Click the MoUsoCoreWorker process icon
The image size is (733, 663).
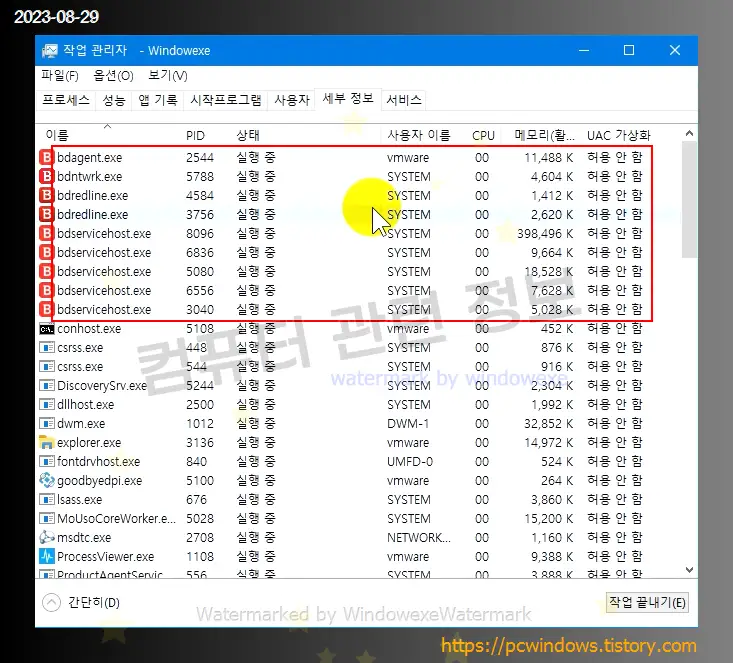click(46, 519)
